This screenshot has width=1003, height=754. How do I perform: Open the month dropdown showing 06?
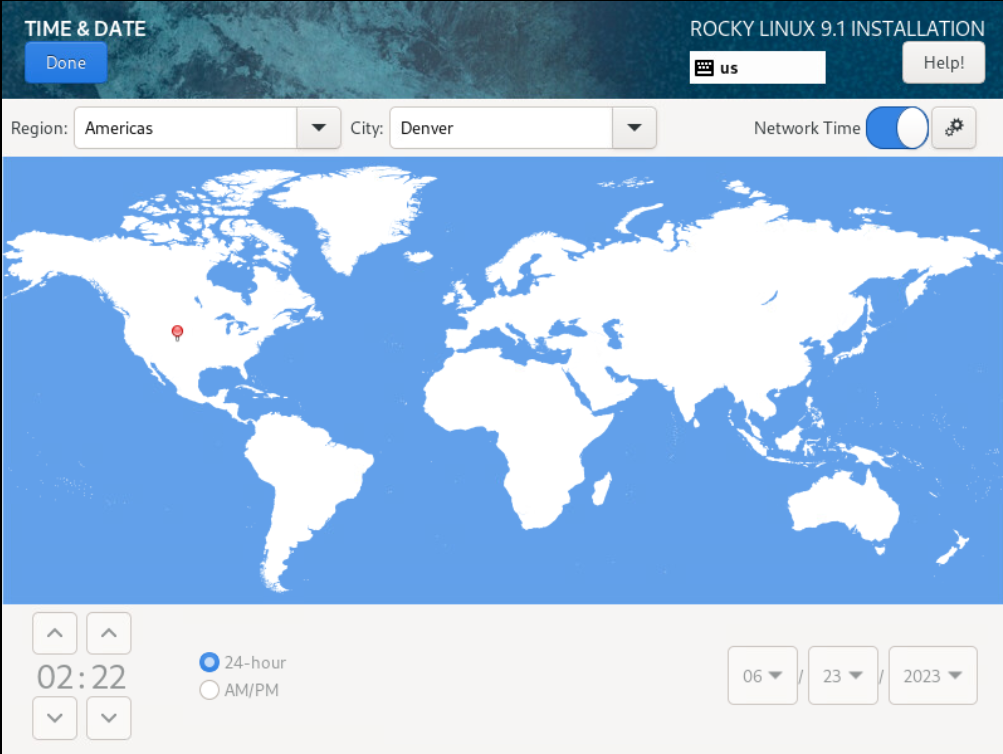[762, 676]
